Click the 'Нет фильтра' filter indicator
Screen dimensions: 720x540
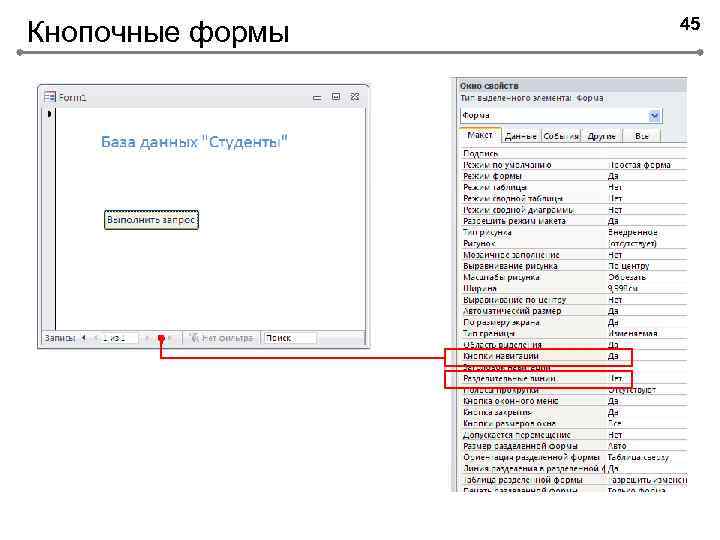point(221,338)
